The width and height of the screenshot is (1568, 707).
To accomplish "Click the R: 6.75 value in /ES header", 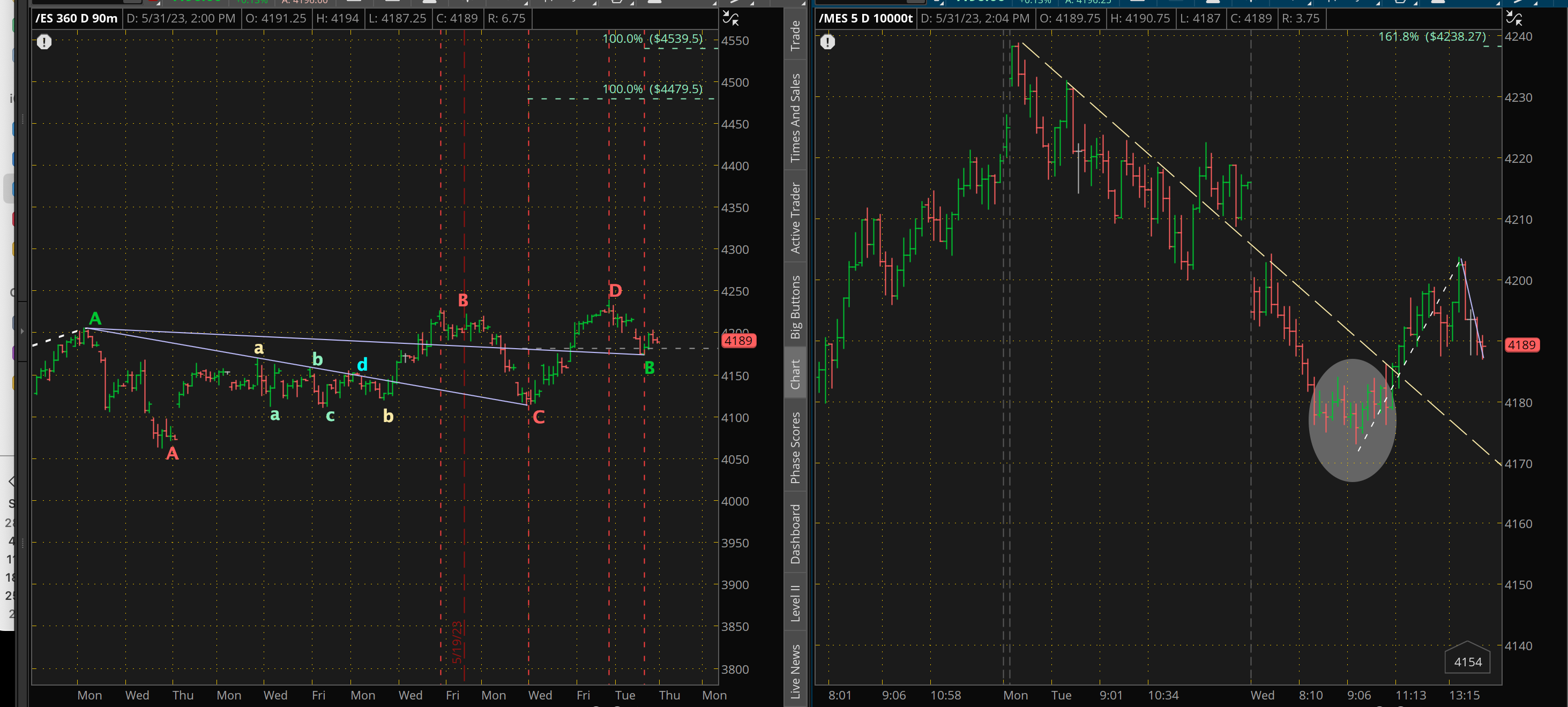I will tap(506, 18).
